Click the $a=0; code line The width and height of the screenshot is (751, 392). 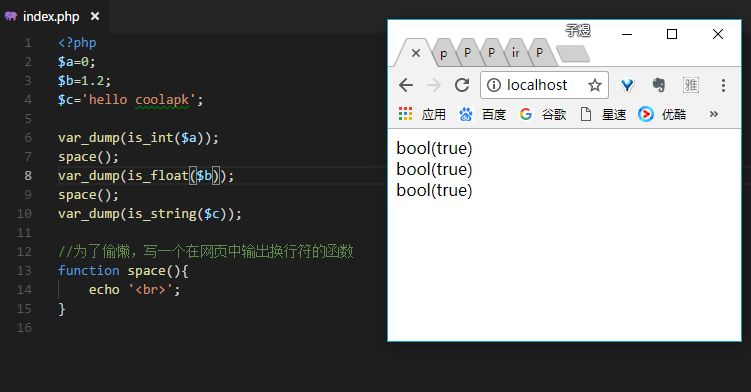pos(77,62)
